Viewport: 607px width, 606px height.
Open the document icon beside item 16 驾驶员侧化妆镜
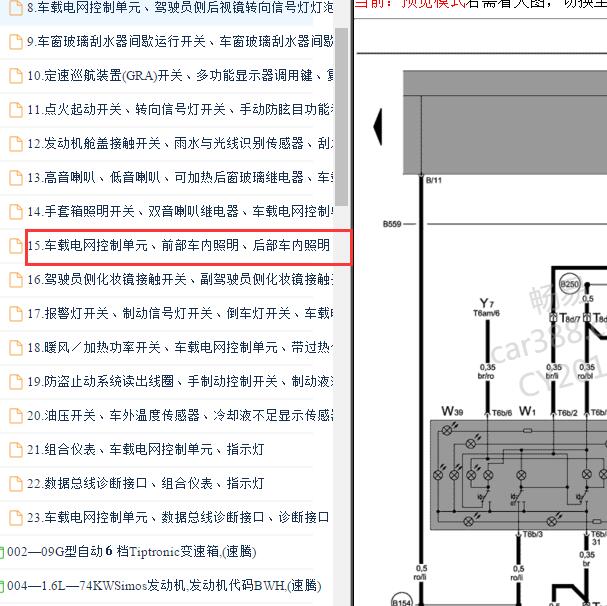point(15,280)
